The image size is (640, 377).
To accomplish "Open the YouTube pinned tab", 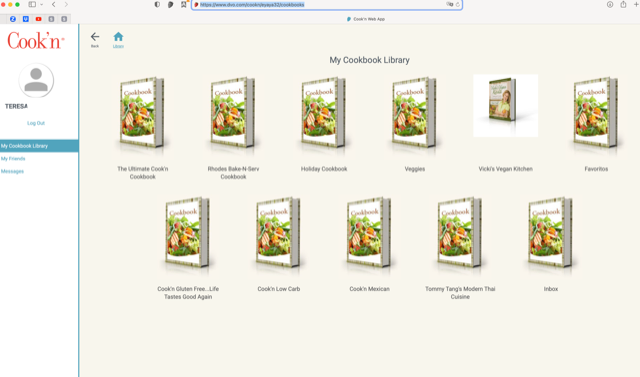I will coord(38,19).
